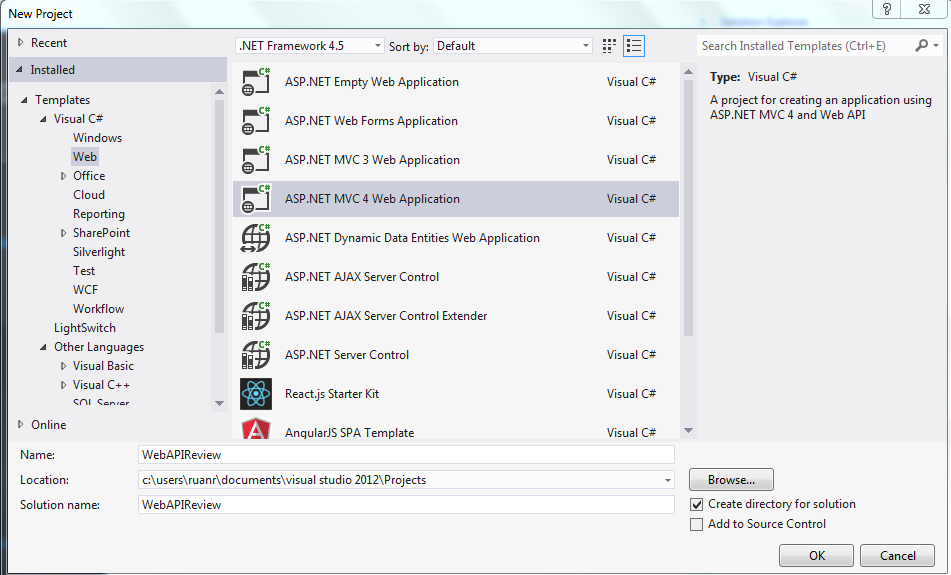Expand the SharePoint tree node
Viewport: 951px width, 575px height.
(x=63, y=233)
